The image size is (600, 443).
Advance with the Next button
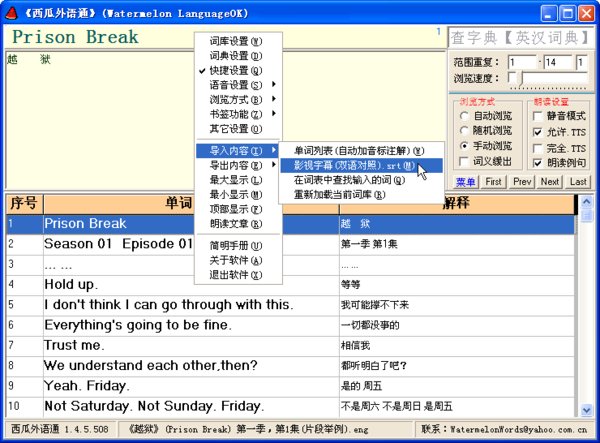point(550,181)
